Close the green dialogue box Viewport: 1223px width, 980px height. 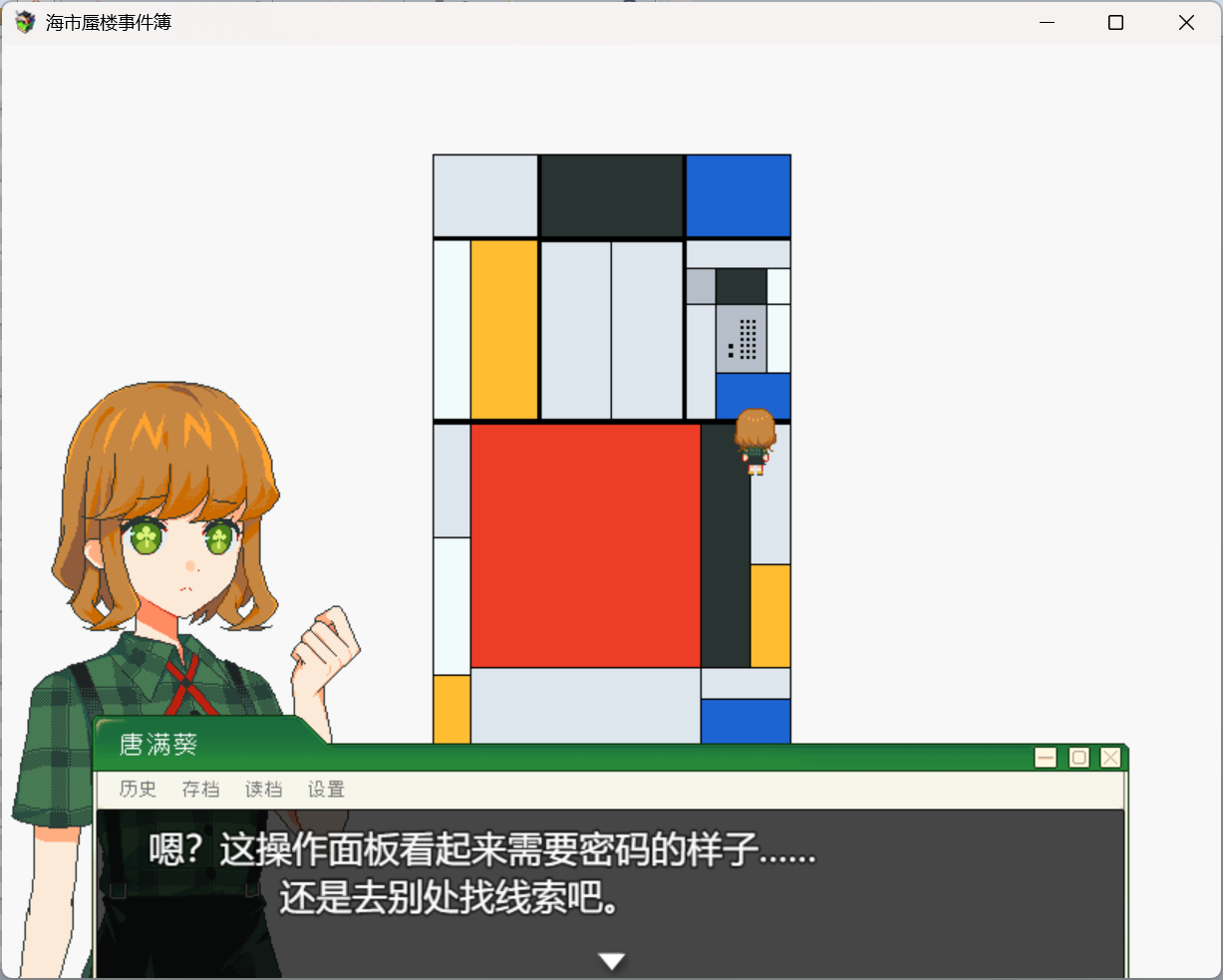tap(1110, 758)
